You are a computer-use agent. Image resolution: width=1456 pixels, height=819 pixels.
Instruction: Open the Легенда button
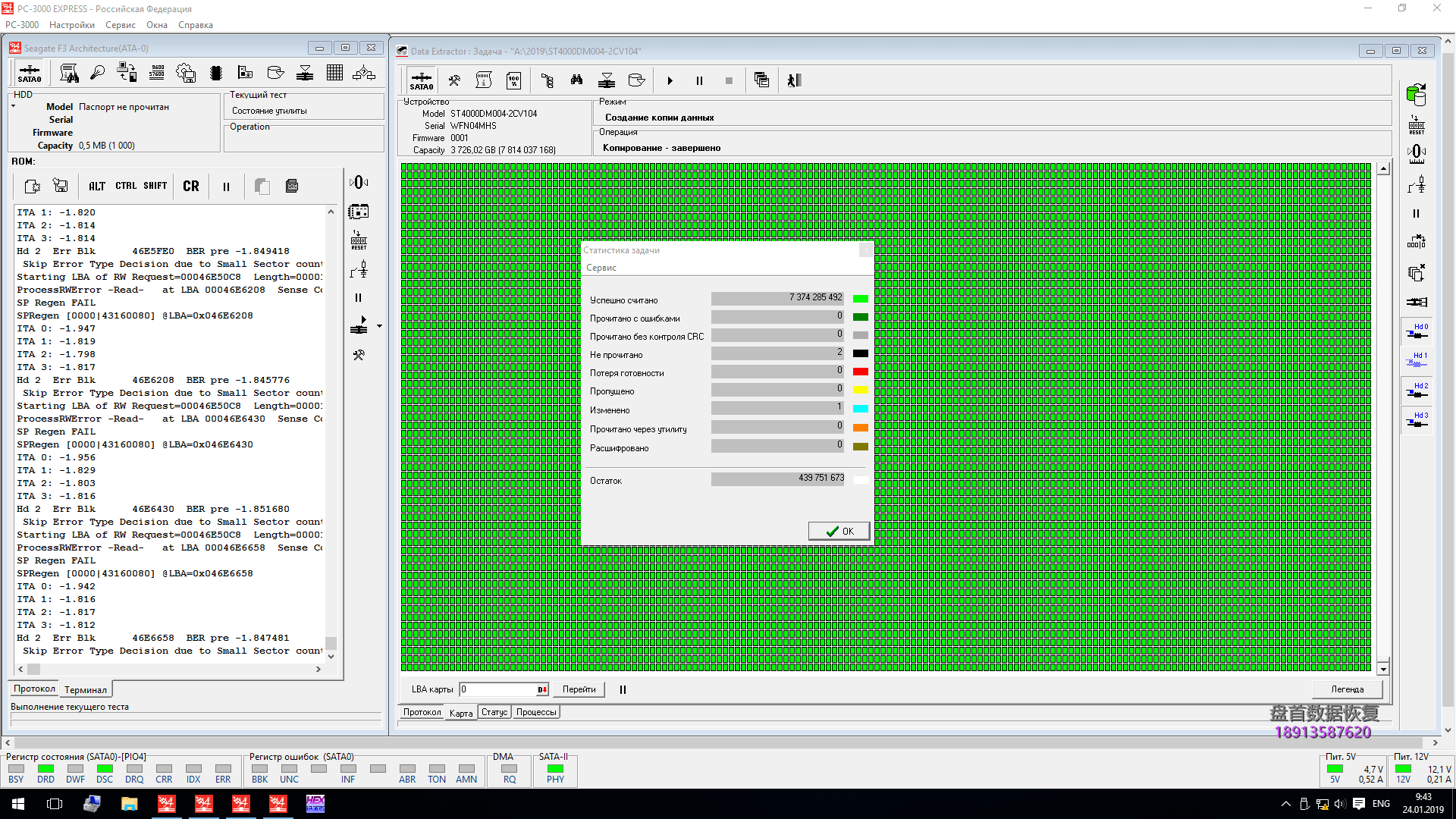[x=1347, y=689]
